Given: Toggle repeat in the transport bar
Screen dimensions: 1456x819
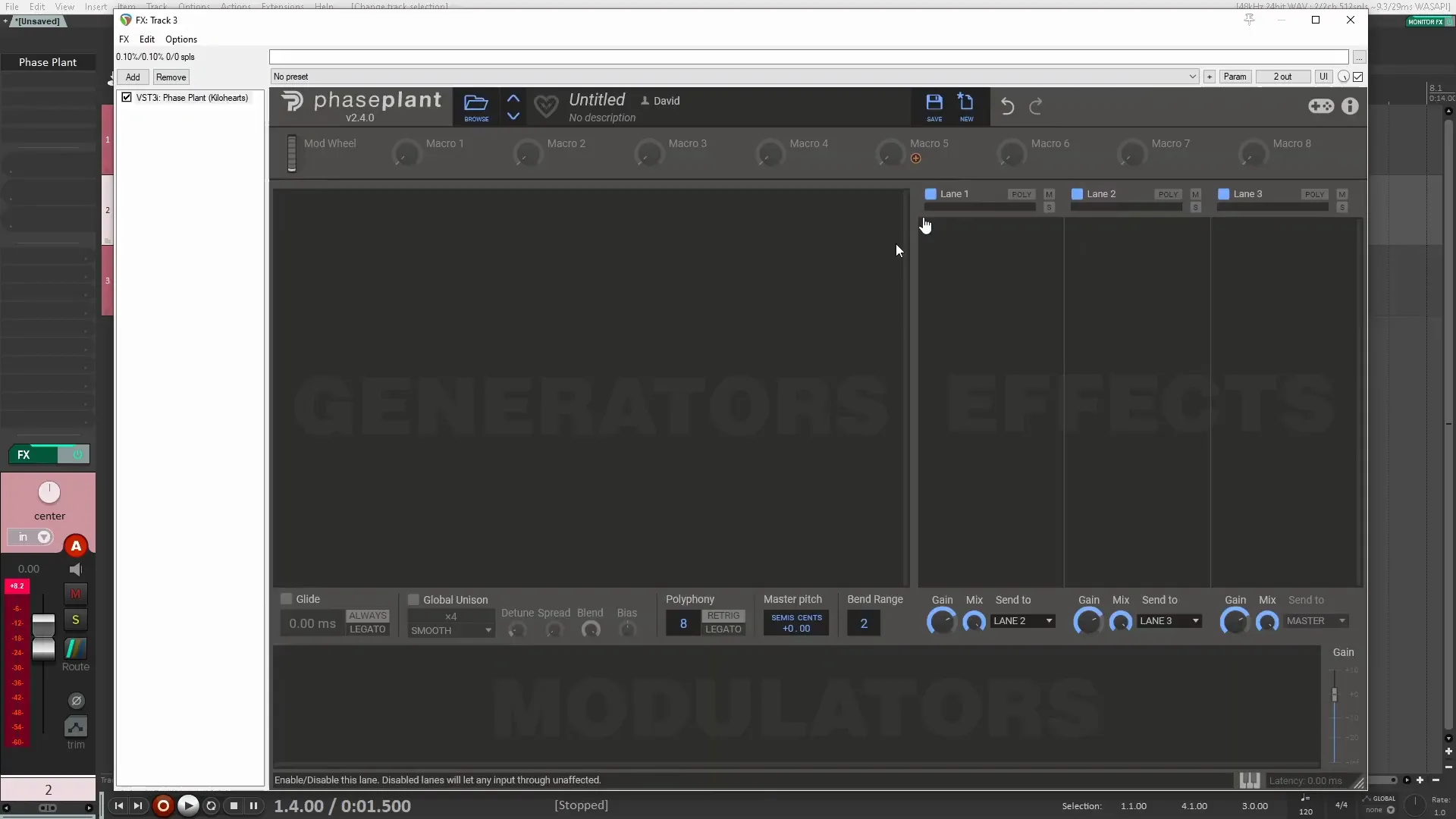Looking at the screenshot, I should [212, 806].
